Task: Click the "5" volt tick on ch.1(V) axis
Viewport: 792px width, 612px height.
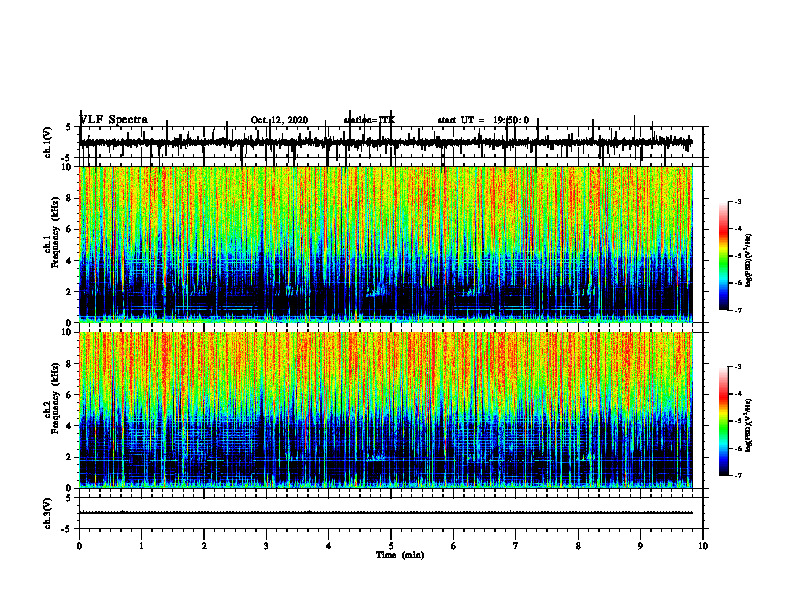Action: (68, 128)
